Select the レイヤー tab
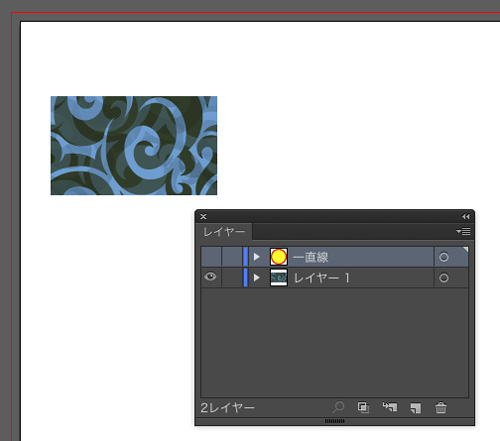 224,231
